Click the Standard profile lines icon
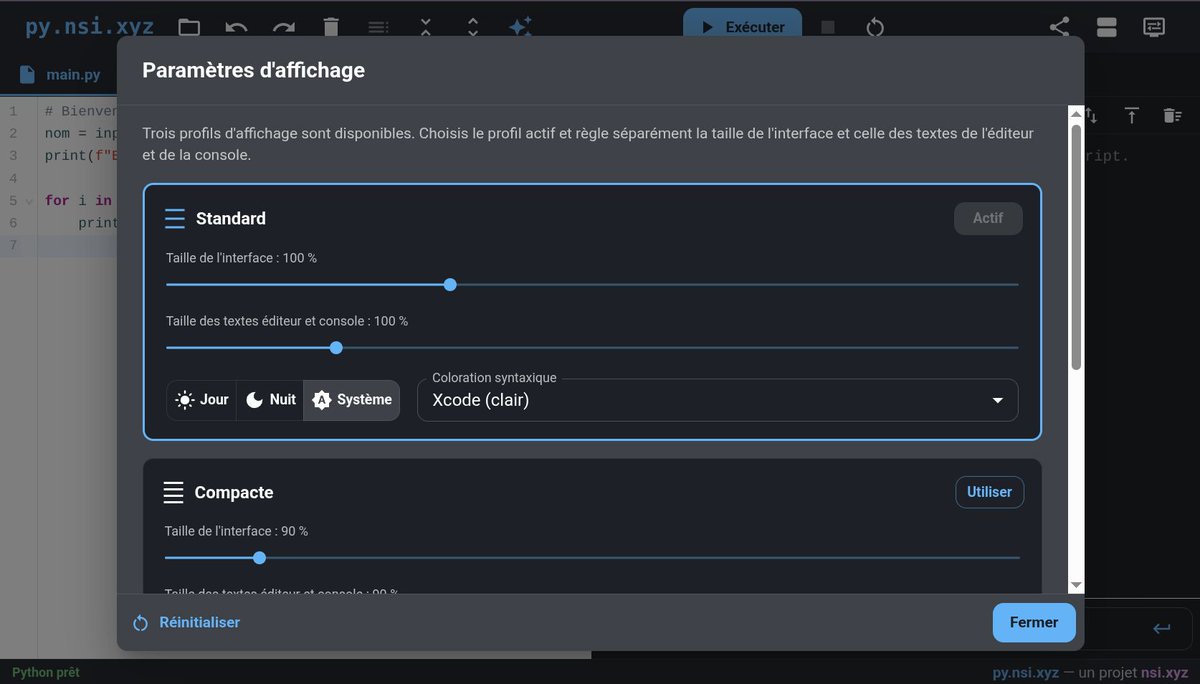 pos(175,218)
